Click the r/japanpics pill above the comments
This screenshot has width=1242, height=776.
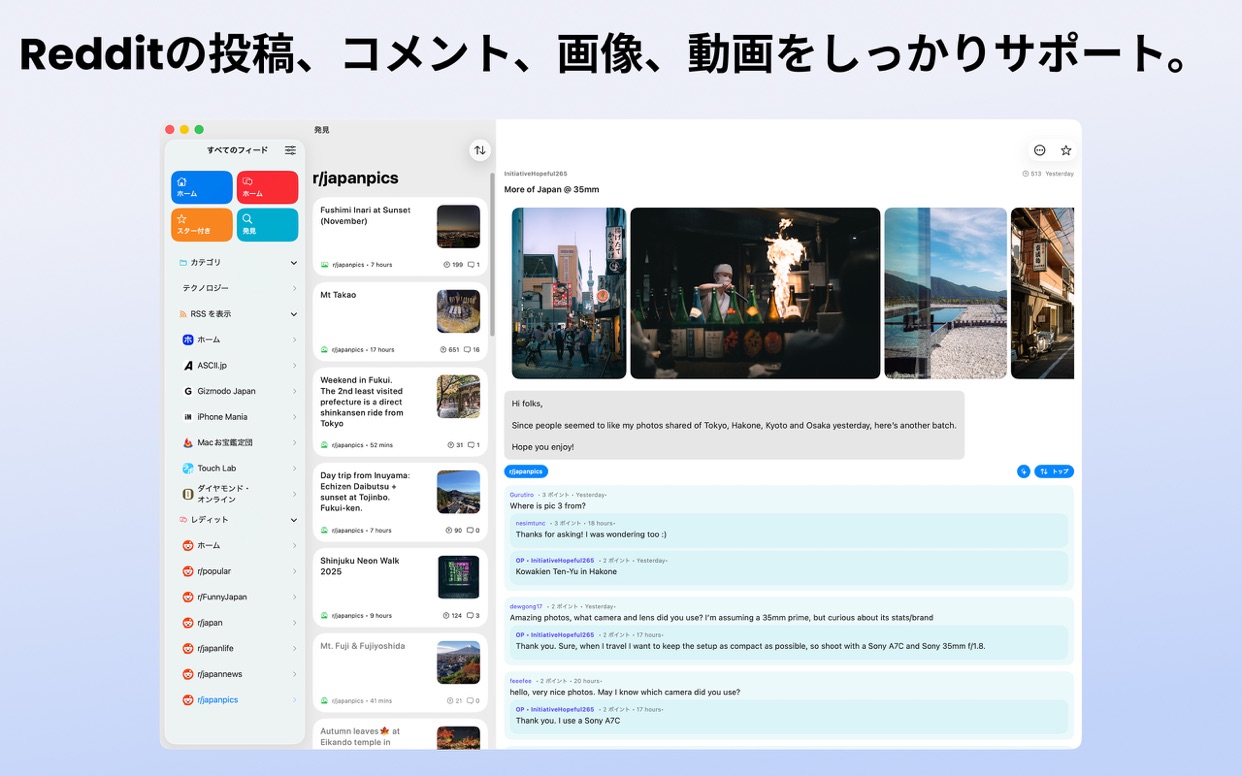525,470
